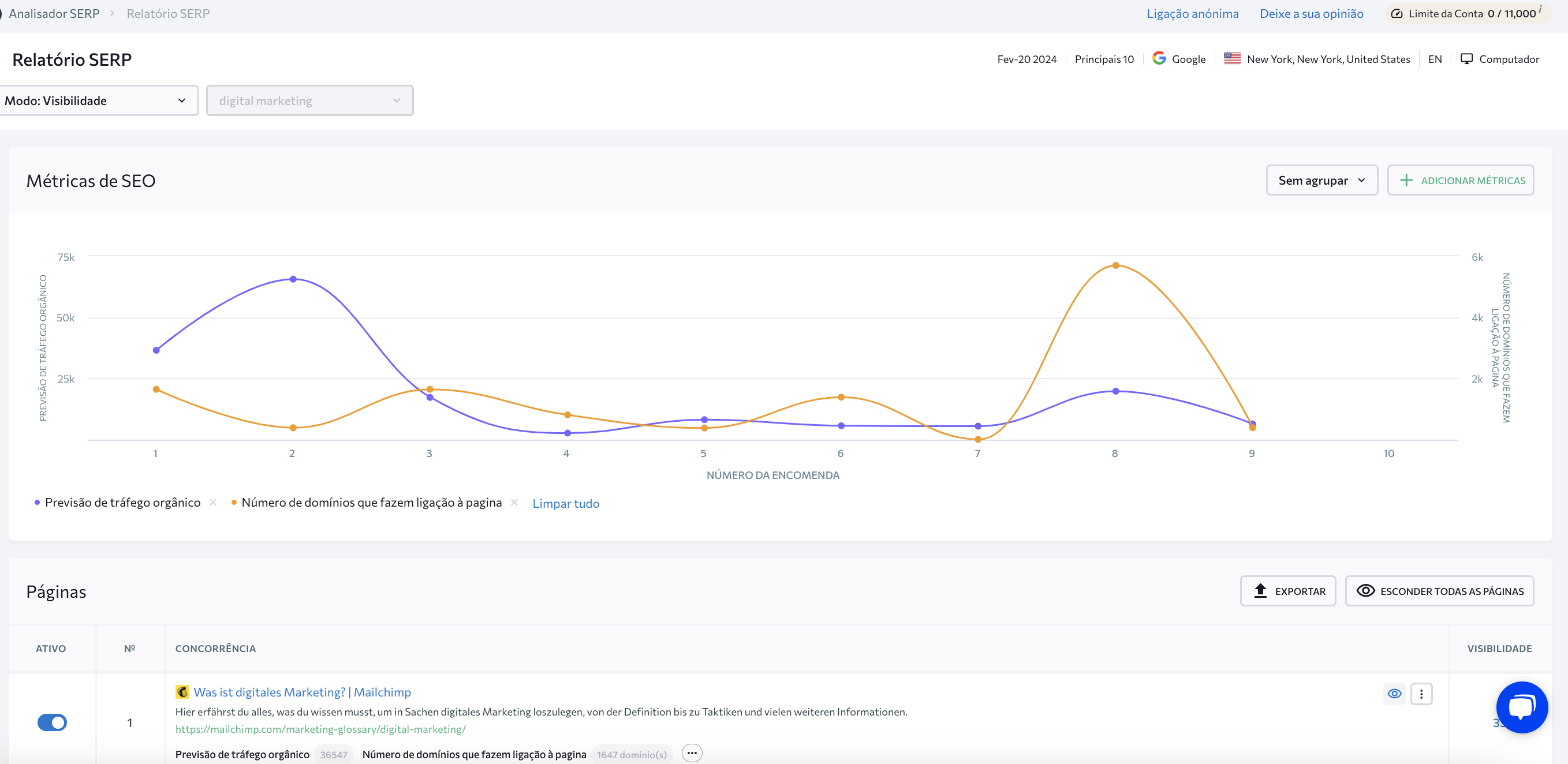Click the eye icon in Esconder Todas button

(x=1365, y=591)
